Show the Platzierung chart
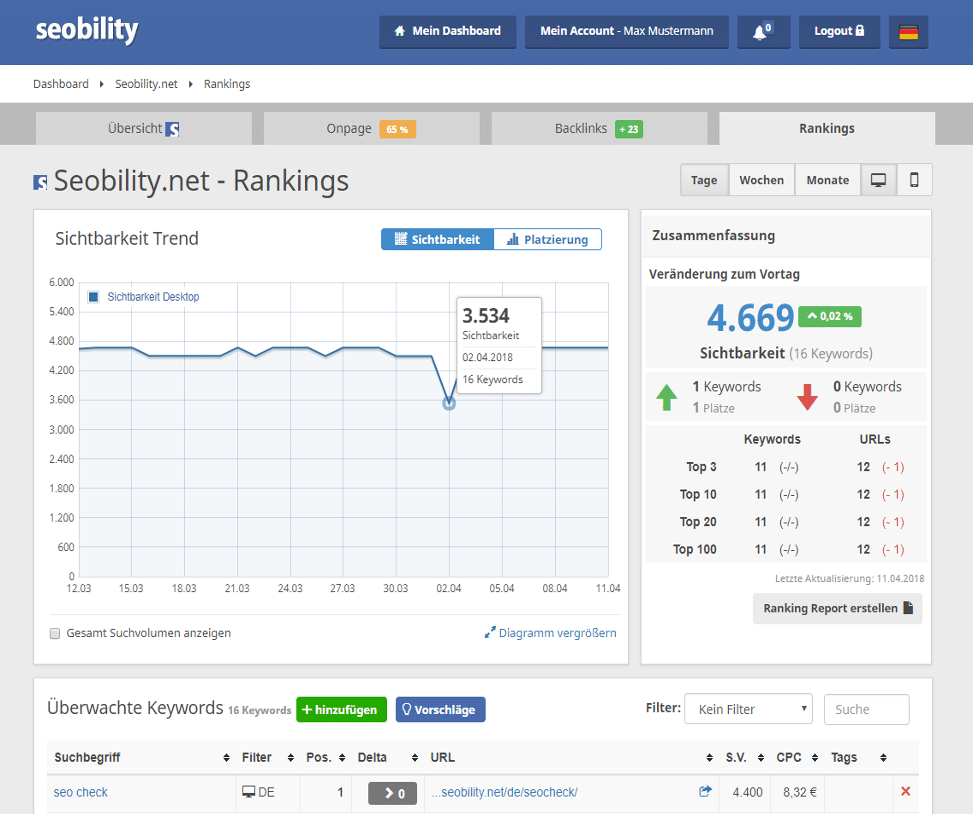This screenshot has height=814, width=973. tap(547, 239)
